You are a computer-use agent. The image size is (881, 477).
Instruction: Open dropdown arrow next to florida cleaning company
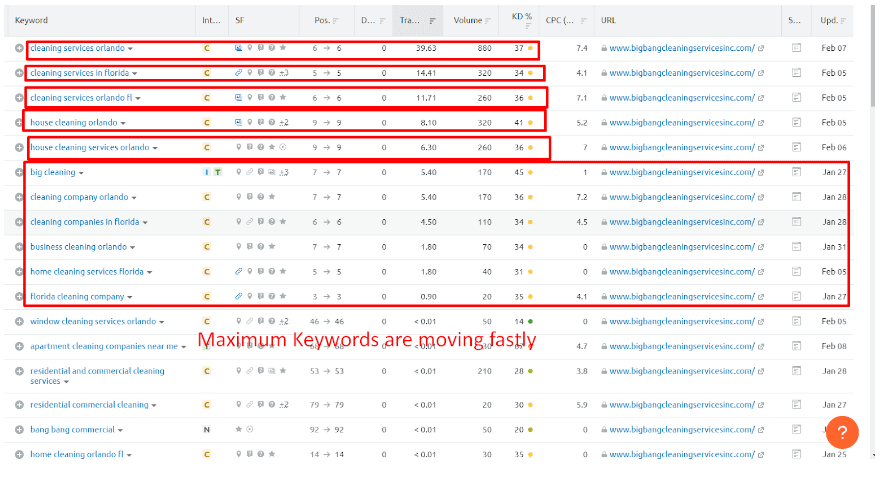(x=130, y=297)
